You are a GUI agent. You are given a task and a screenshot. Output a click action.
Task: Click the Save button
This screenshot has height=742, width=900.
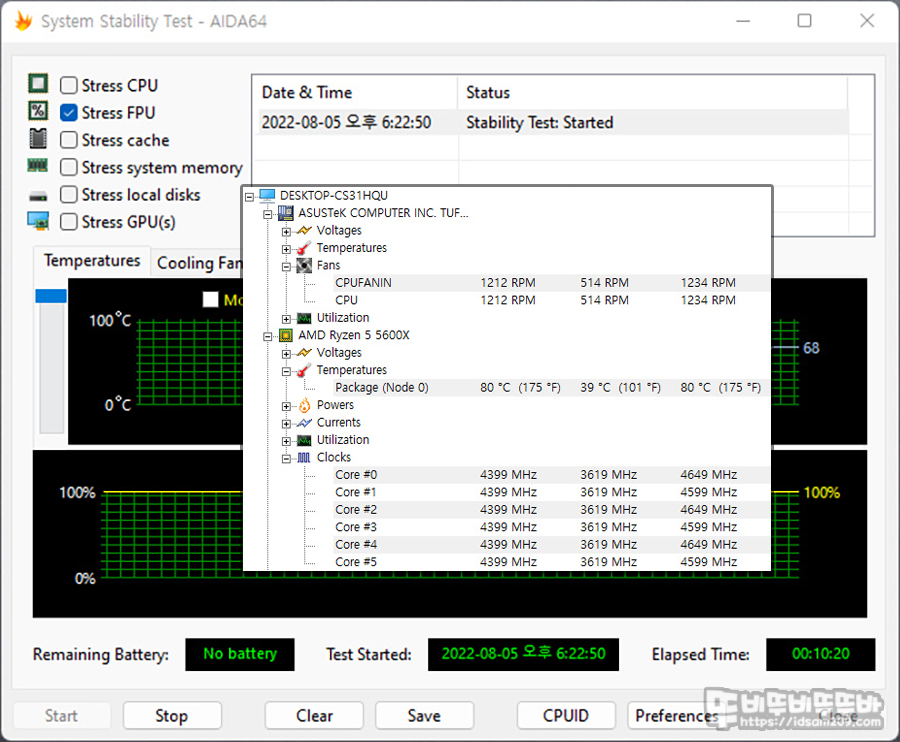[x=424, y=716]
